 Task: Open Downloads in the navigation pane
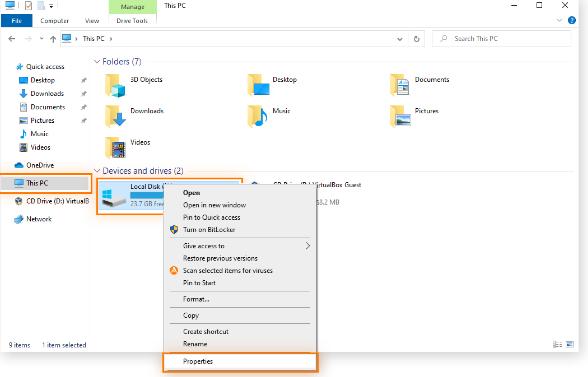pyautogui.click(x=42, y=93)
